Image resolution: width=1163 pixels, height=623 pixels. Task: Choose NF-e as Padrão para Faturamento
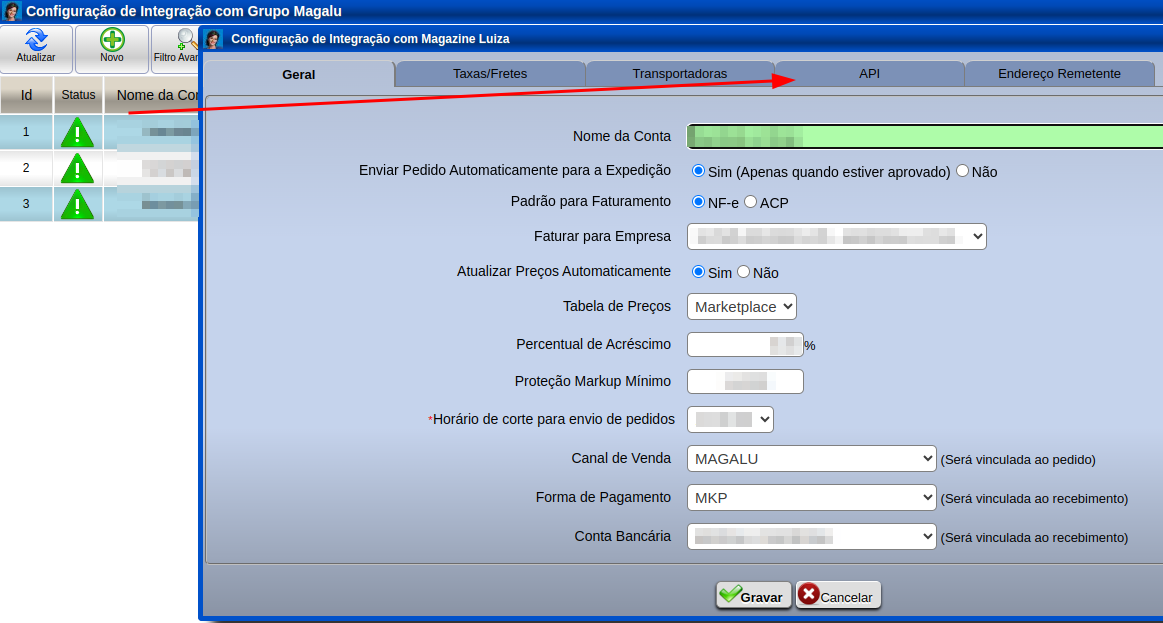click(x=698, y=202)
